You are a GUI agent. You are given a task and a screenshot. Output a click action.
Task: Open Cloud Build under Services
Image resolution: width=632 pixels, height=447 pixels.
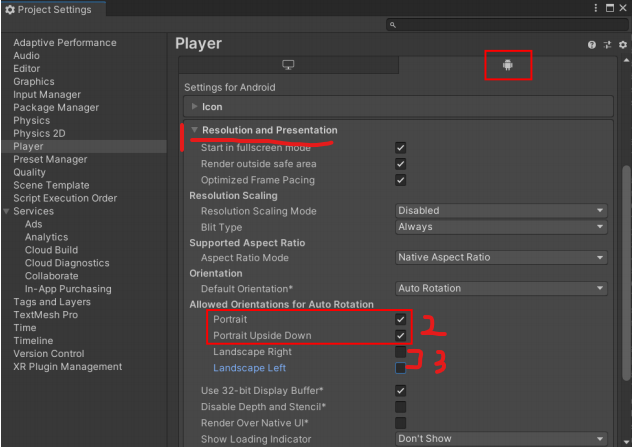[x=51, y=250]
